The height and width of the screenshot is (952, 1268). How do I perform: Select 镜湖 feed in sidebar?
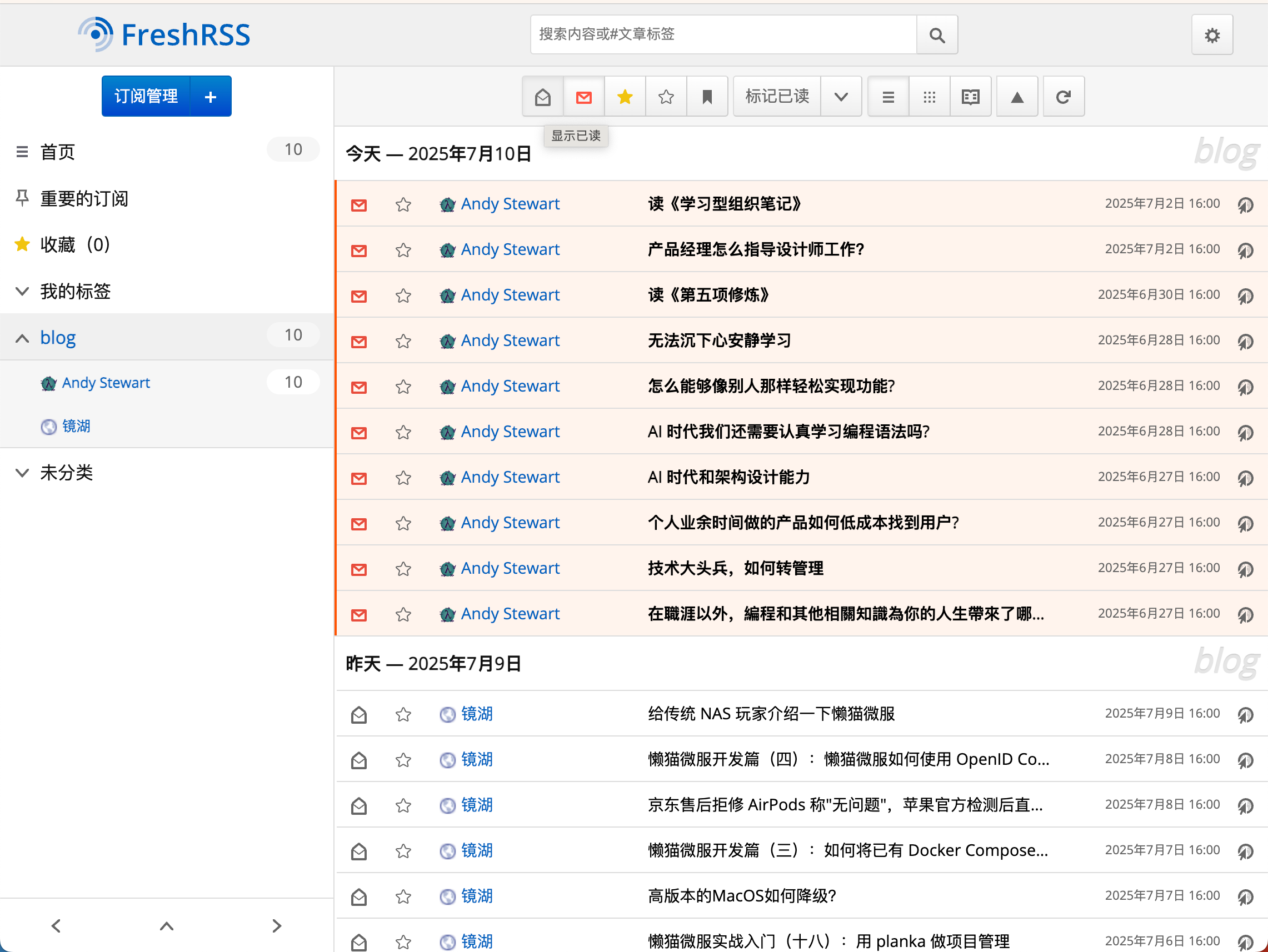click(x=76, y=427)
